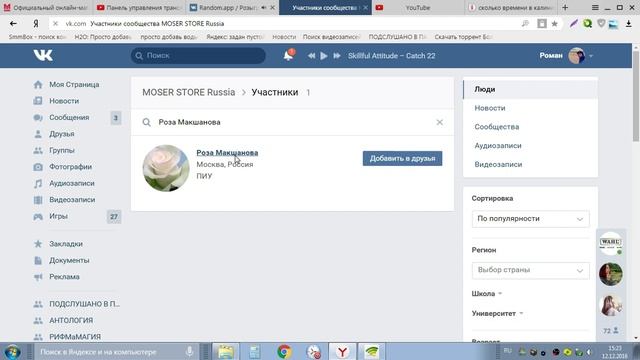The width and height of the screenshot is (640, 360).
Task: Open Группы in left sidebar
Action: pyautogui.click(x=62, y=150)
